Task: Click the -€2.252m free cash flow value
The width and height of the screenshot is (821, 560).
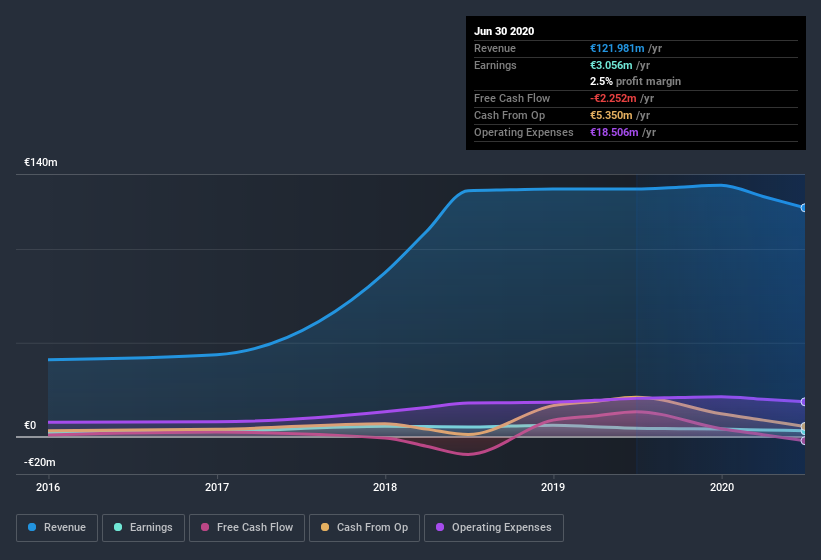Action: click(613, 98)
